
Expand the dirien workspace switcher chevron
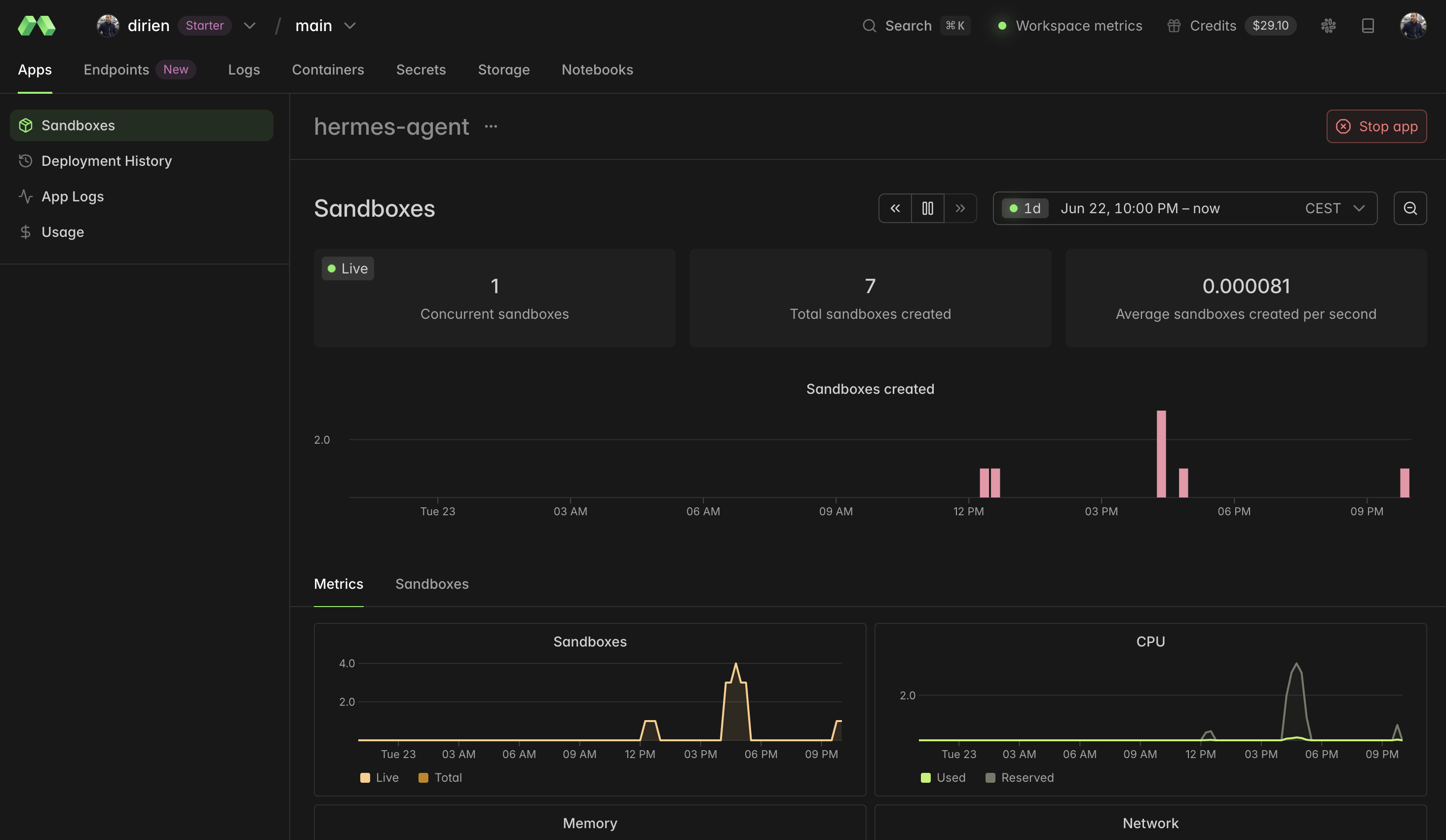[x=250, y=26]
